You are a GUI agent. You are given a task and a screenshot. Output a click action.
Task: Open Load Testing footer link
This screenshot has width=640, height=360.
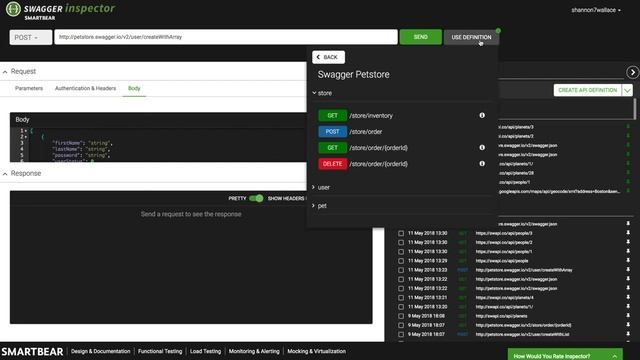tap(205, 351)
